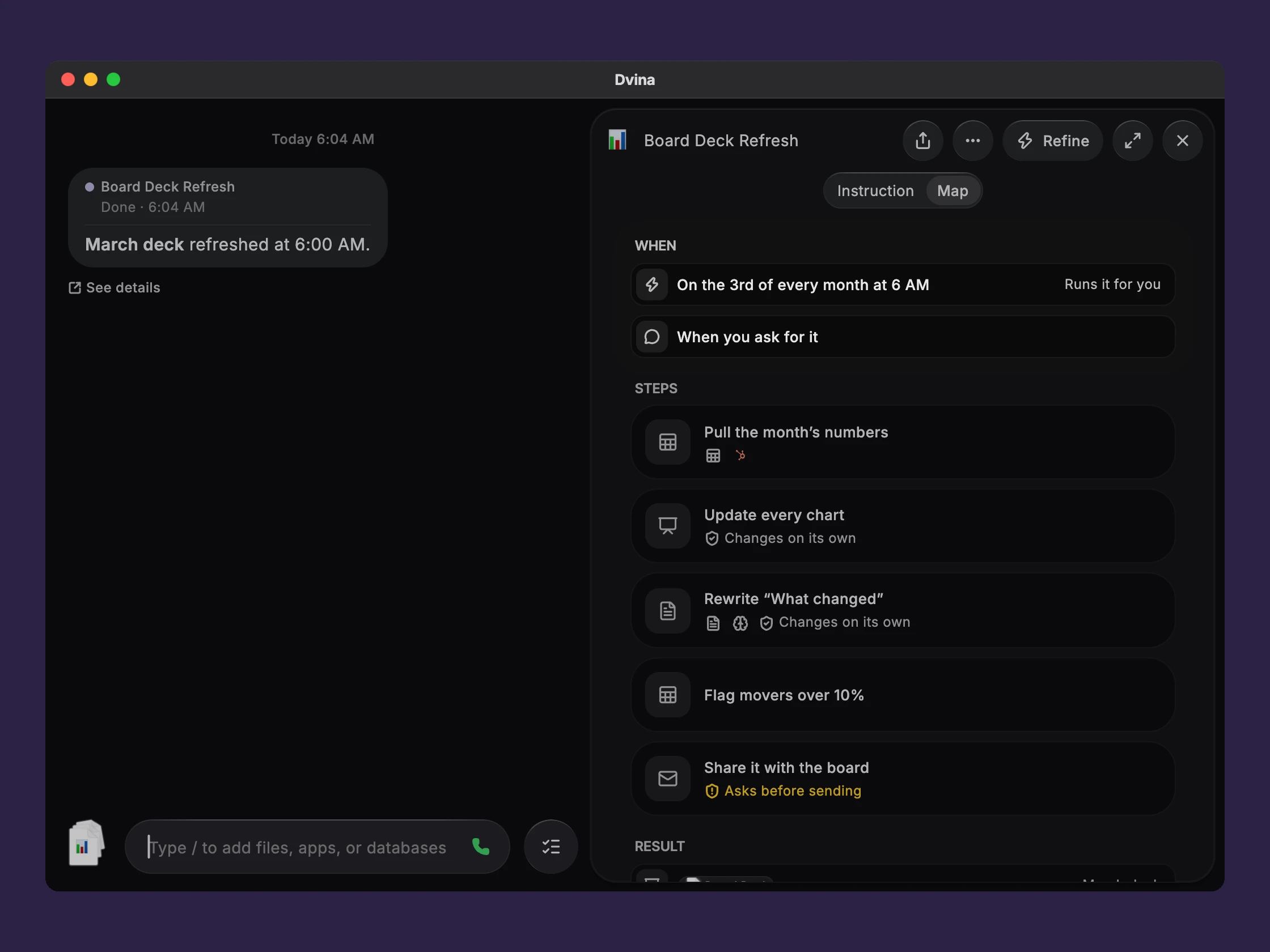Click the share icon in panel header
1270x952 pixels.
[x=922, y=141]
